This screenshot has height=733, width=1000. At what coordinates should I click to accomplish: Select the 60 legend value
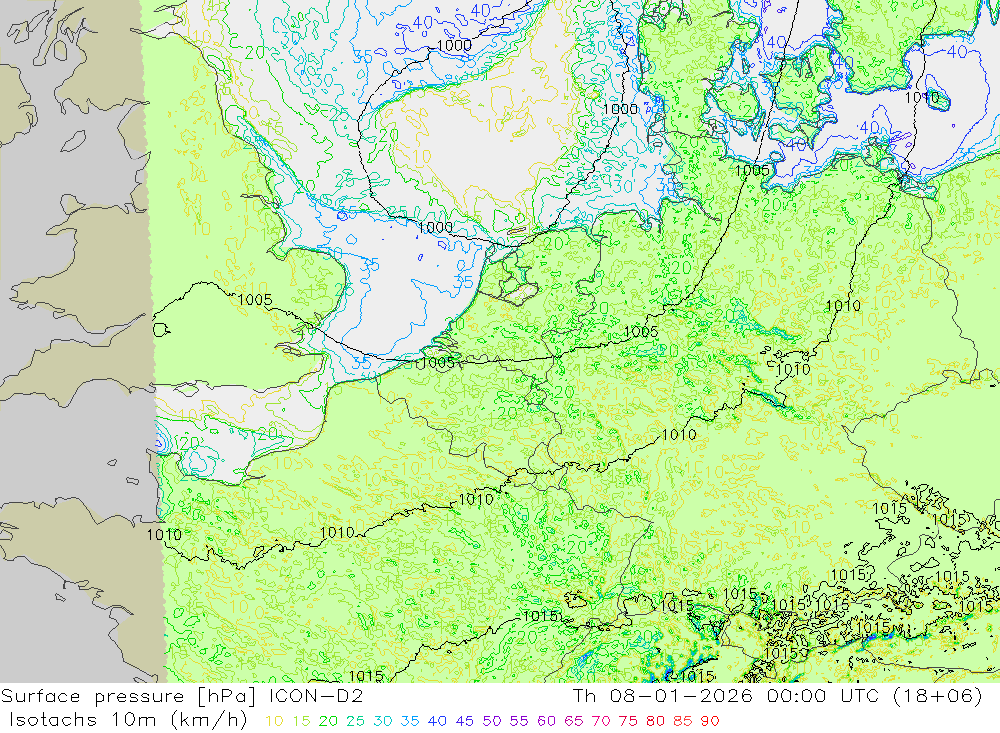(546, 722)
